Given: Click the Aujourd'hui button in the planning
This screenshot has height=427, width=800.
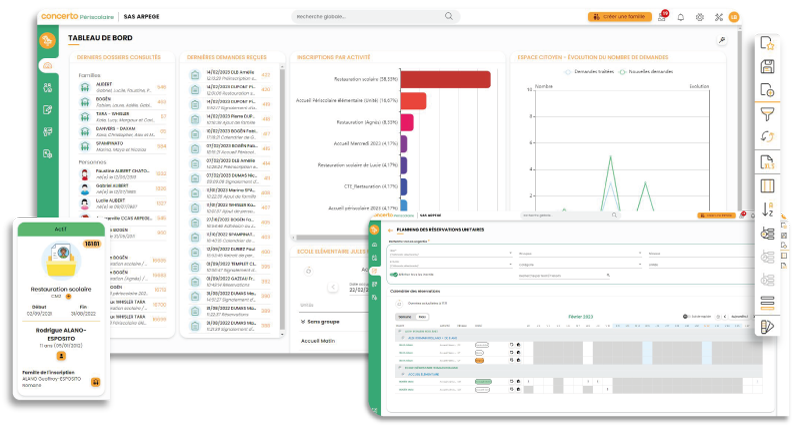Looking at the screenshot, I should click(739, 317).
